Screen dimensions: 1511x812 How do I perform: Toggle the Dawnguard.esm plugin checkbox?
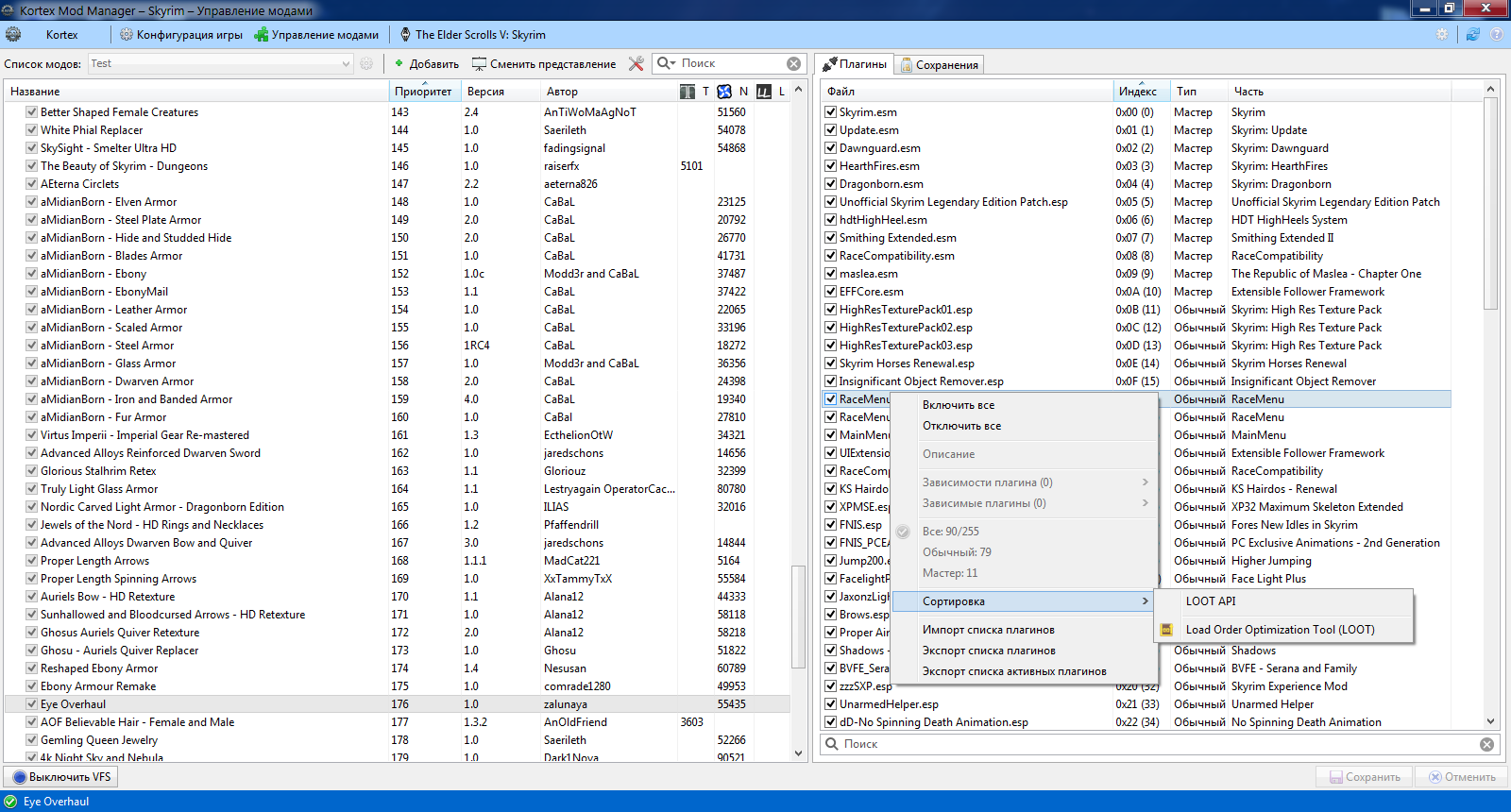pyautogui.click(x=831, y=148)
